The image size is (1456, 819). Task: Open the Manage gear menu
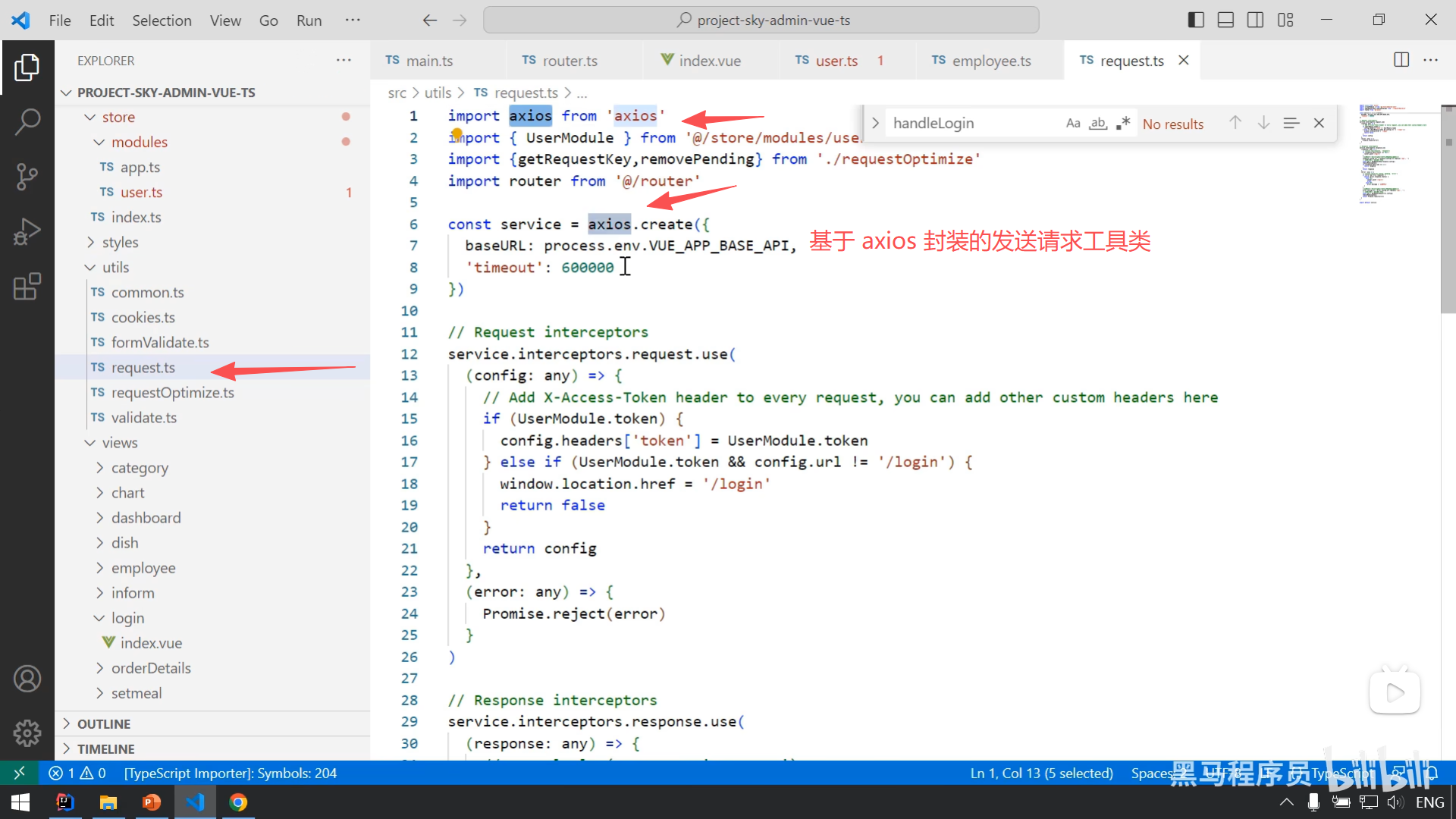pos(27,733)
